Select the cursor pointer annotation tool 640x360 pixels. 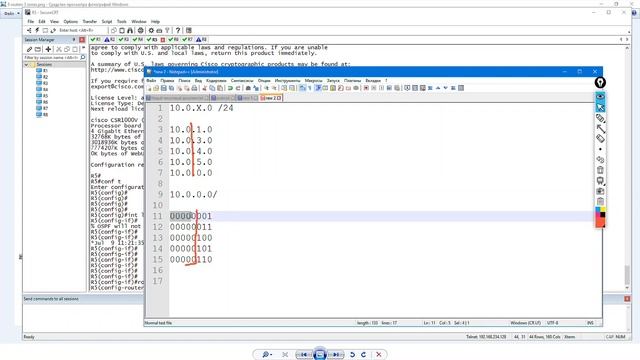click(x=600, y=107)
